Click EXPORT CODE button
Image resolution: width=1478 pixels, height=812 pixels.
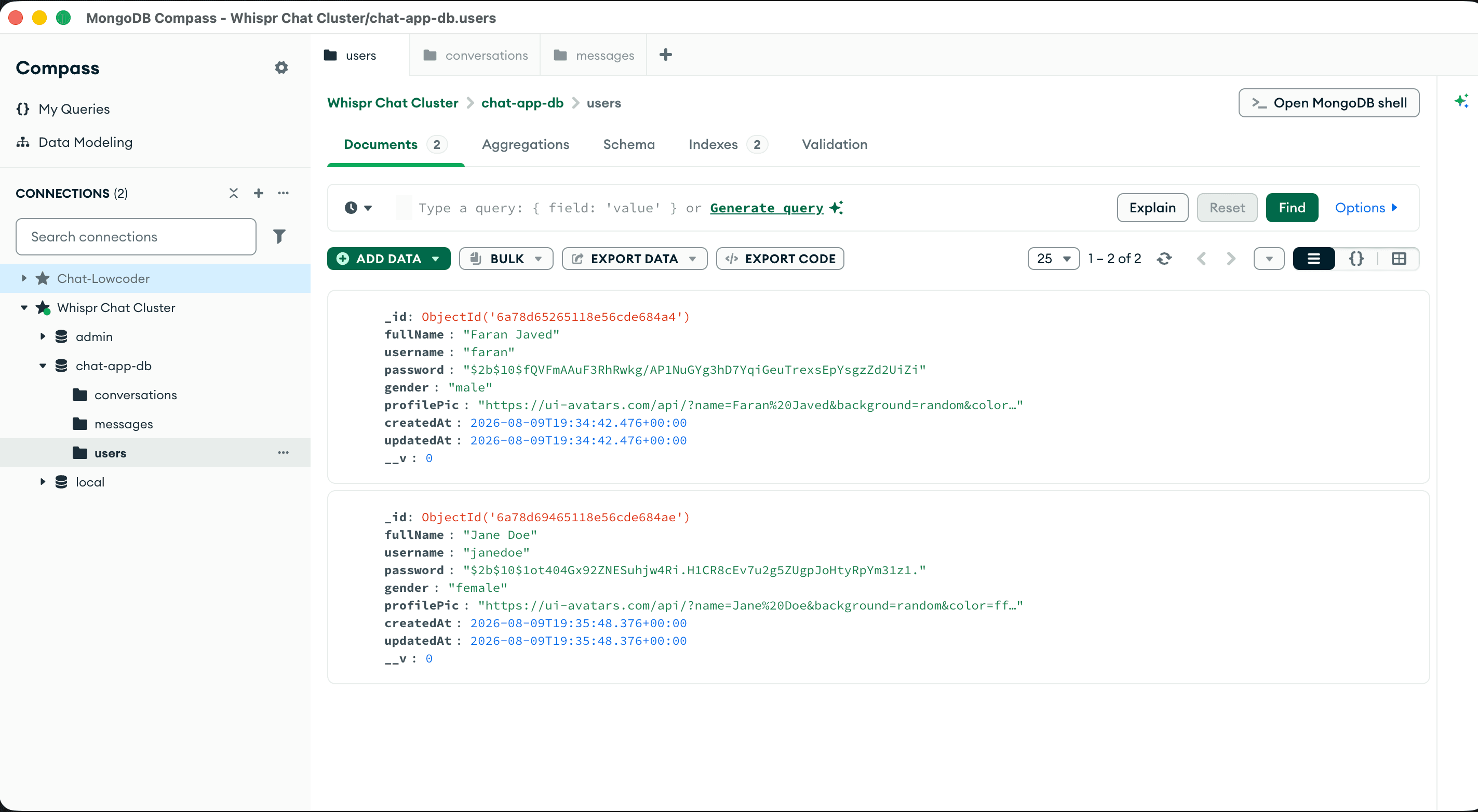[781, 259]
